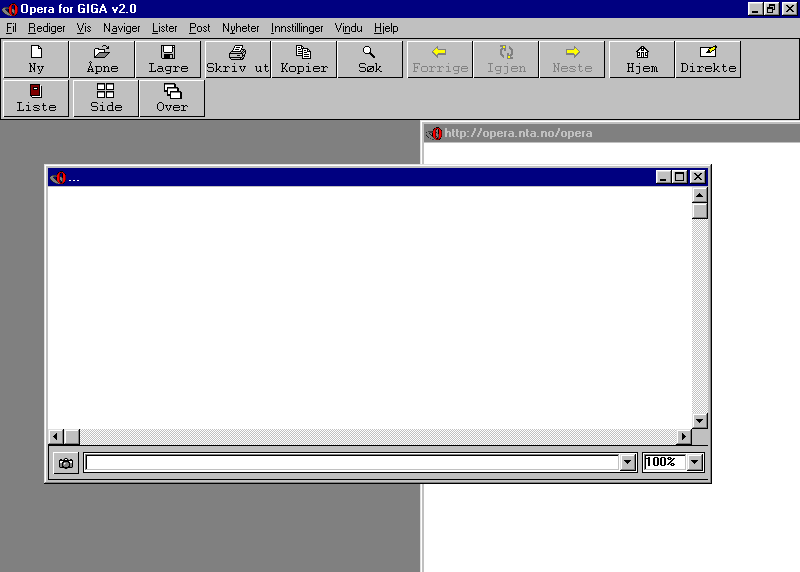This screenshot has width=800, height=572.
Task: Go to the home page via Hjem
Action: [641, 60]
